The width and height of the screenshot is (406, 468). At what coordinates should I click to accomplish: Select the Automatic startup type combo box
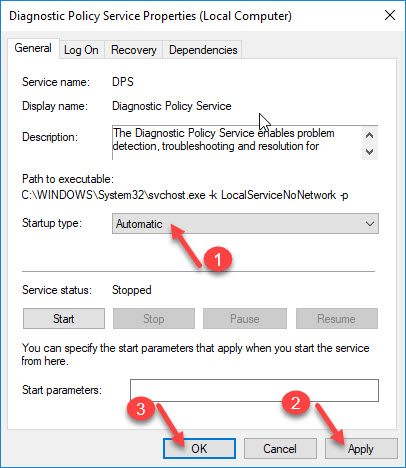tap(245, 224)
